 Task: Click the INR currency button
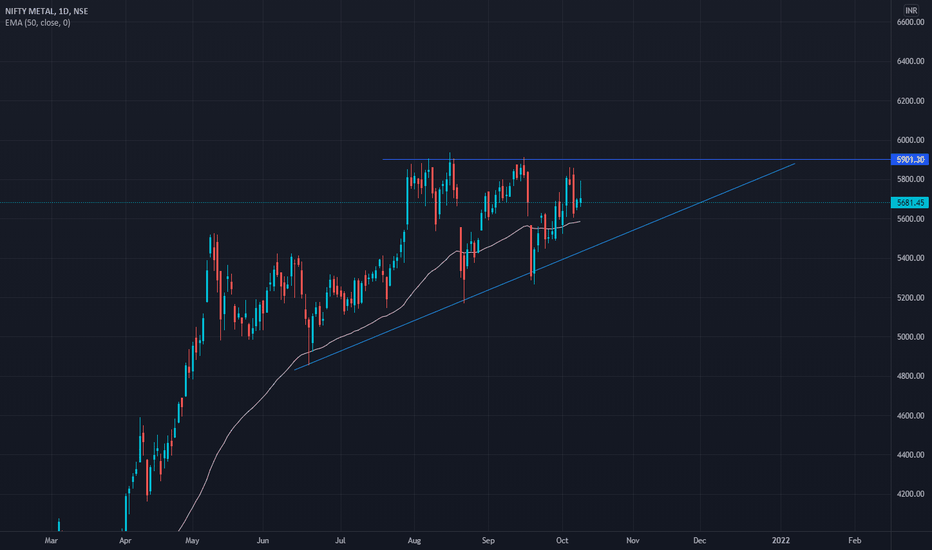911,10
